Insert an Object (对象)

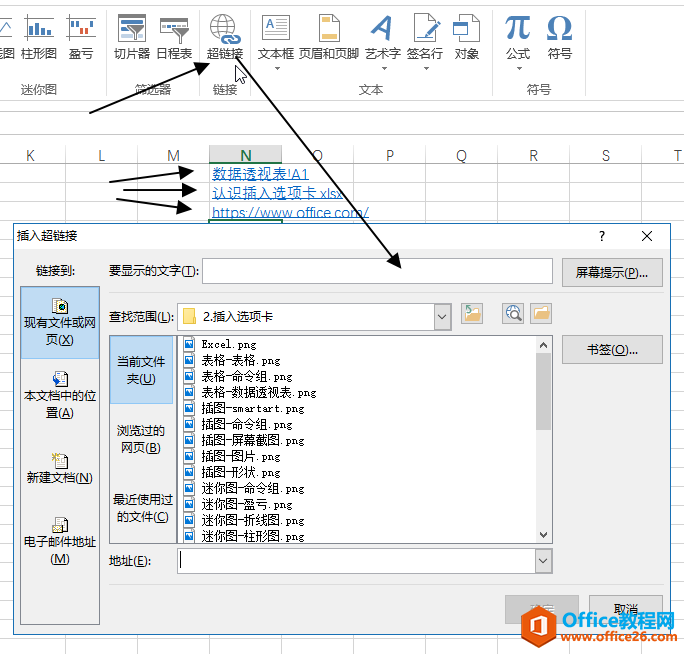click(466, 38)
